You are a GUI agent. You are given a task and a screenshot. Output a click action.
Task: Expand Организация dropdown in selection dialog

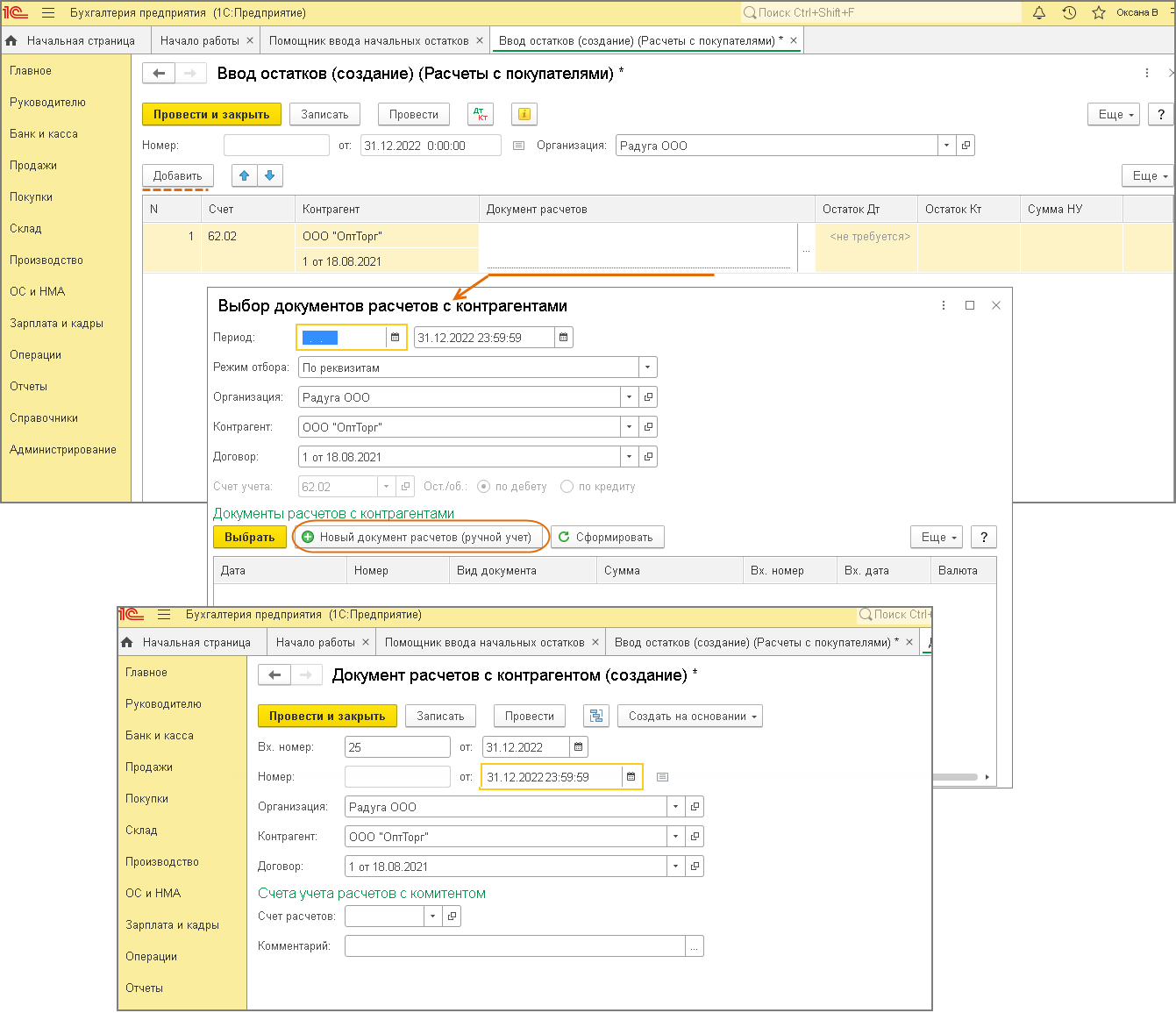click(629, 397)
